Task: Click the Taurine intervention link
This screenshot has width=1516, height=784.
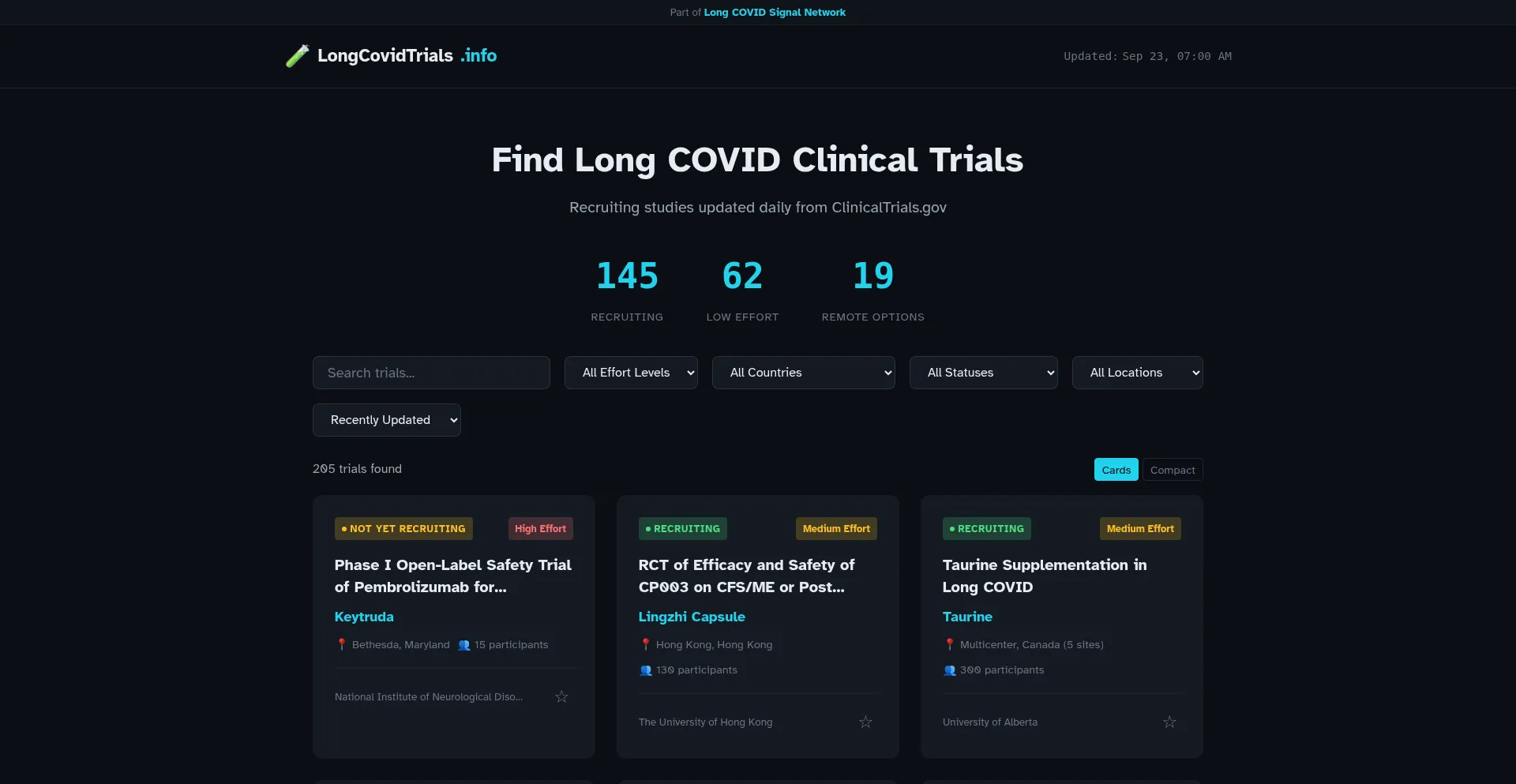Action: coord(967,617)
